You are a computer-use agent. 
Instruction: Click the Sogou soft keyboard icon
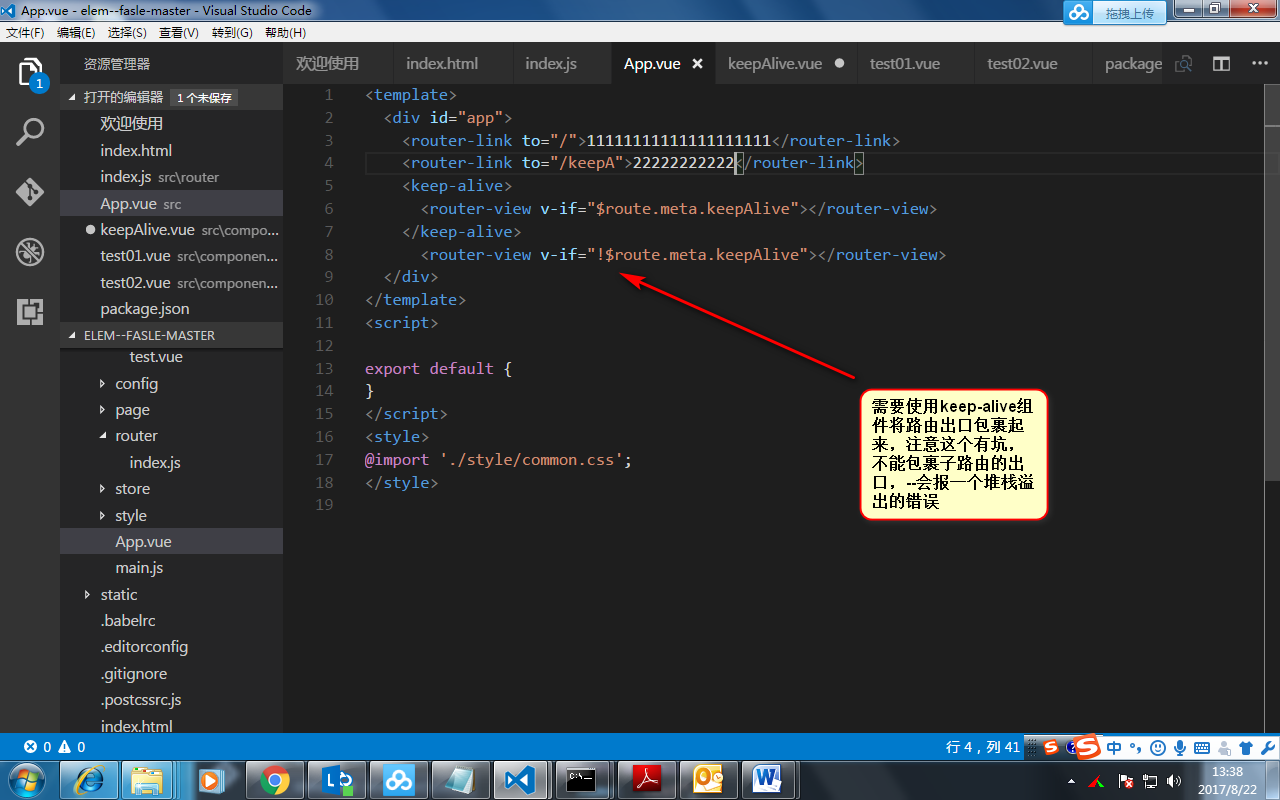[1201, 747]
